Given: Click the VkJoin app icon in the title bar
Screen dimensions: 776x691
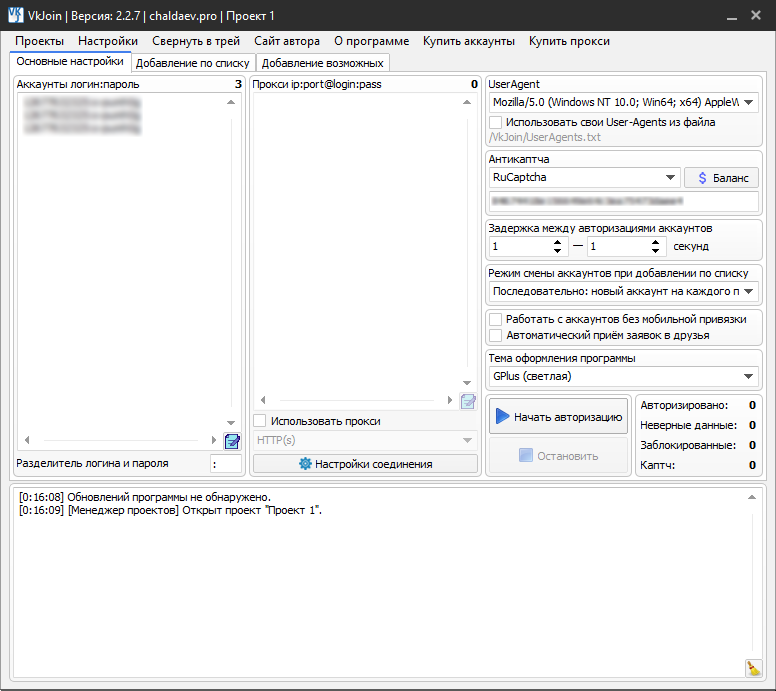Looking at the screenshot, I should (14, 16).
